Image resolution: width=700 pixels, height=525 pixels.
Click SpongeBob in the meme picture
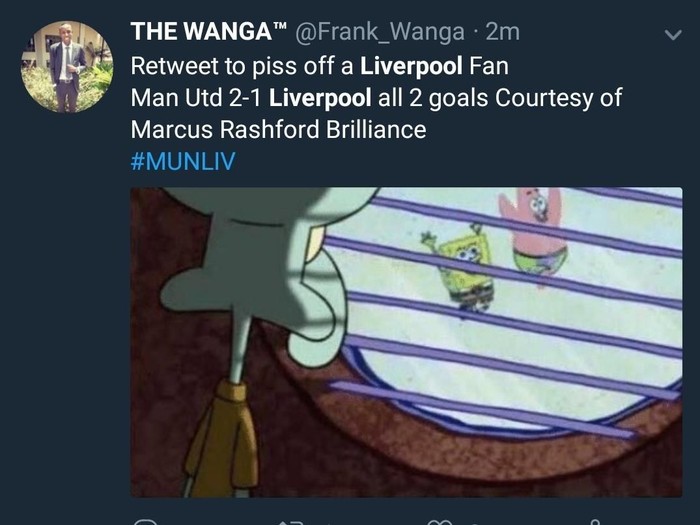click(463, 268)
